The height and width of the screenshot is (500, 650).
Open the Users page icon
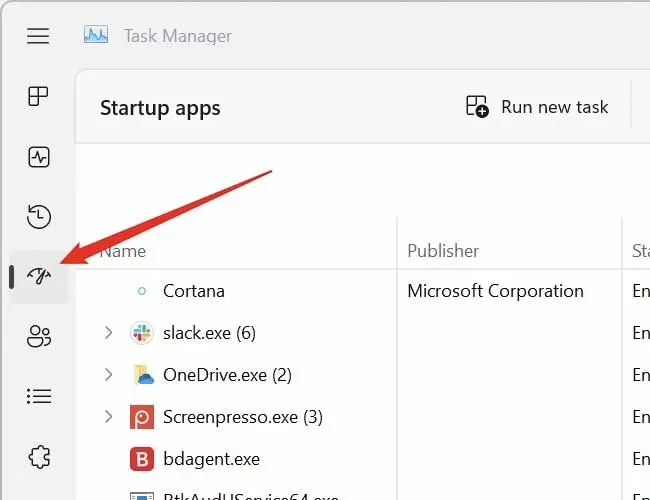click(38, 337)
